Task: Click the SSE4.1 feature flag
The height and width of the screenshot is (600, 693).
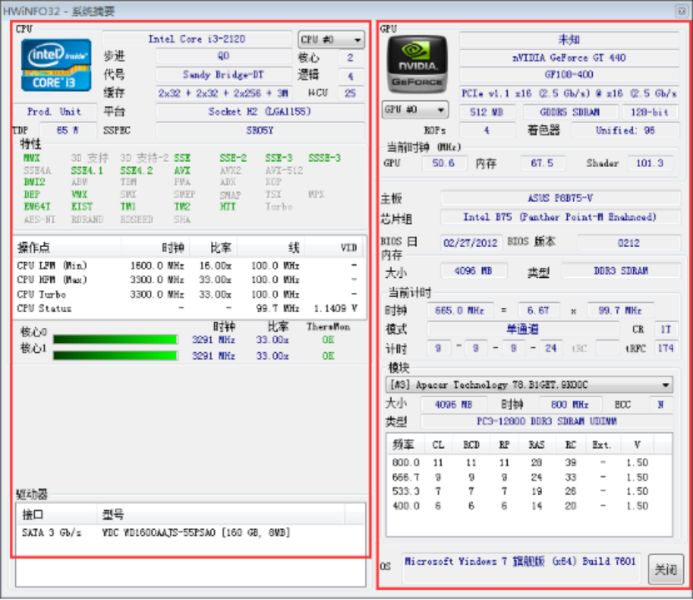Action: point(87,170)
